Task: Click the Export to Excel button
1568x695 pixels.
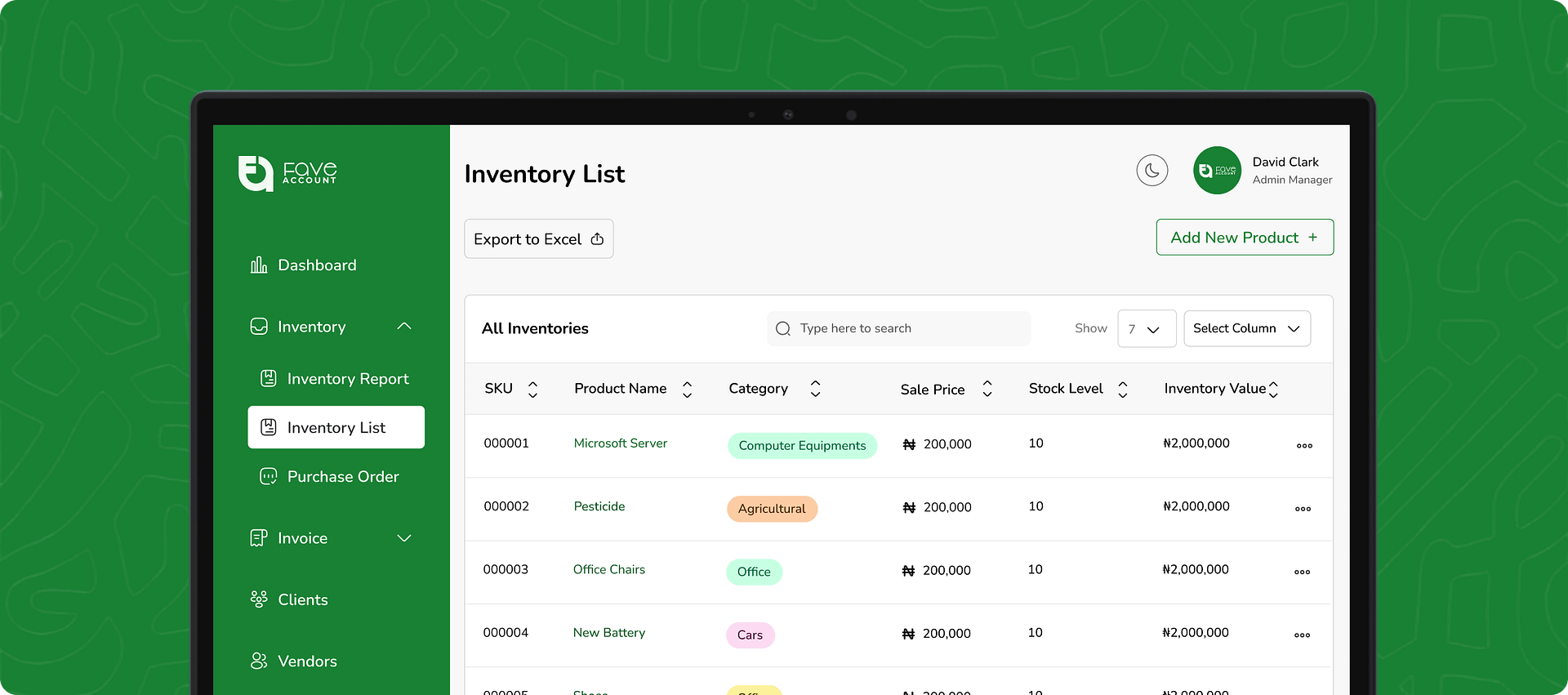Action: (x=538, y=239)
